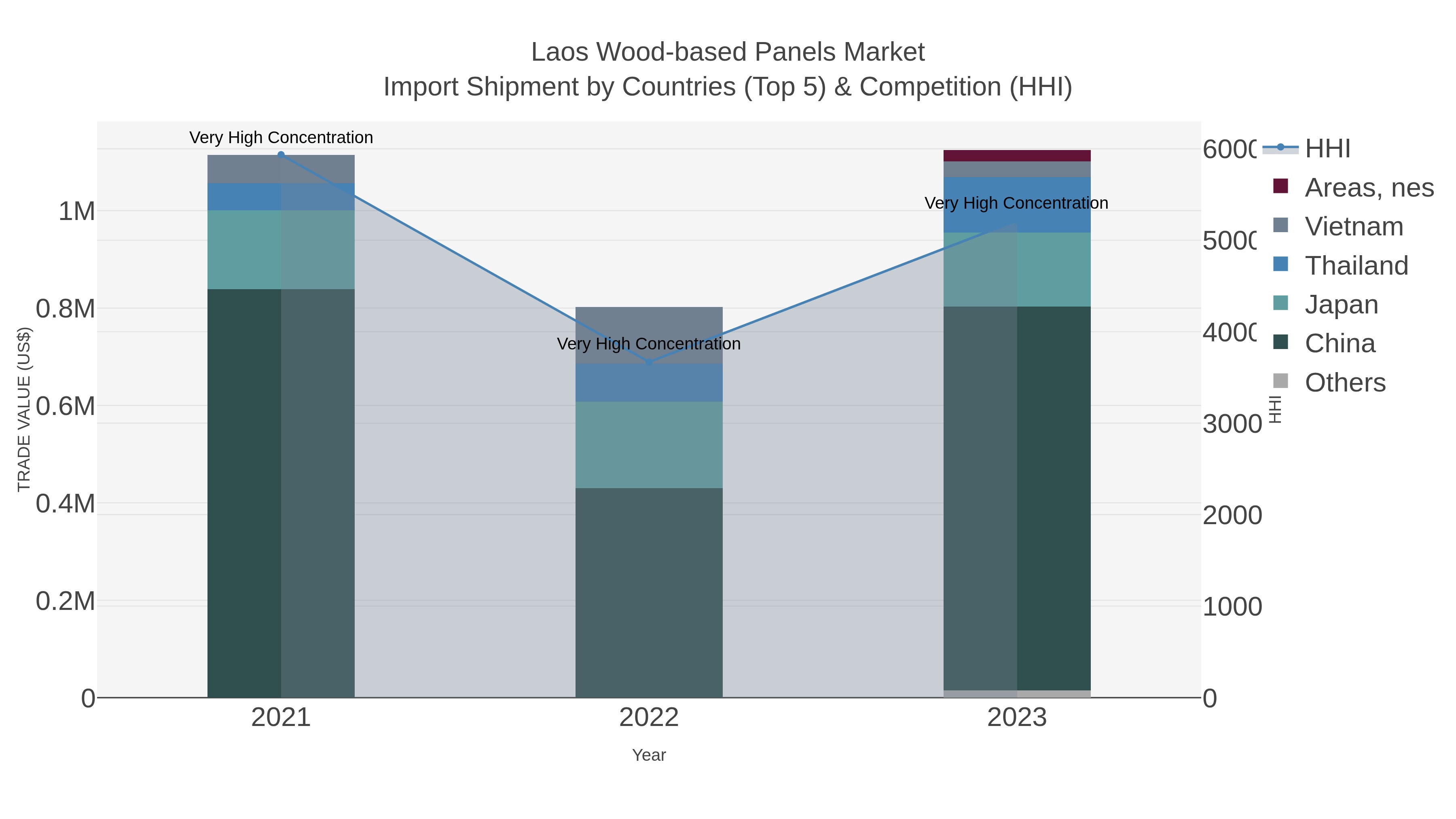Select the China bar segment in 2022
This screenshot has width=1456, height=819.
pyautogui.click(x=649, y=593)
